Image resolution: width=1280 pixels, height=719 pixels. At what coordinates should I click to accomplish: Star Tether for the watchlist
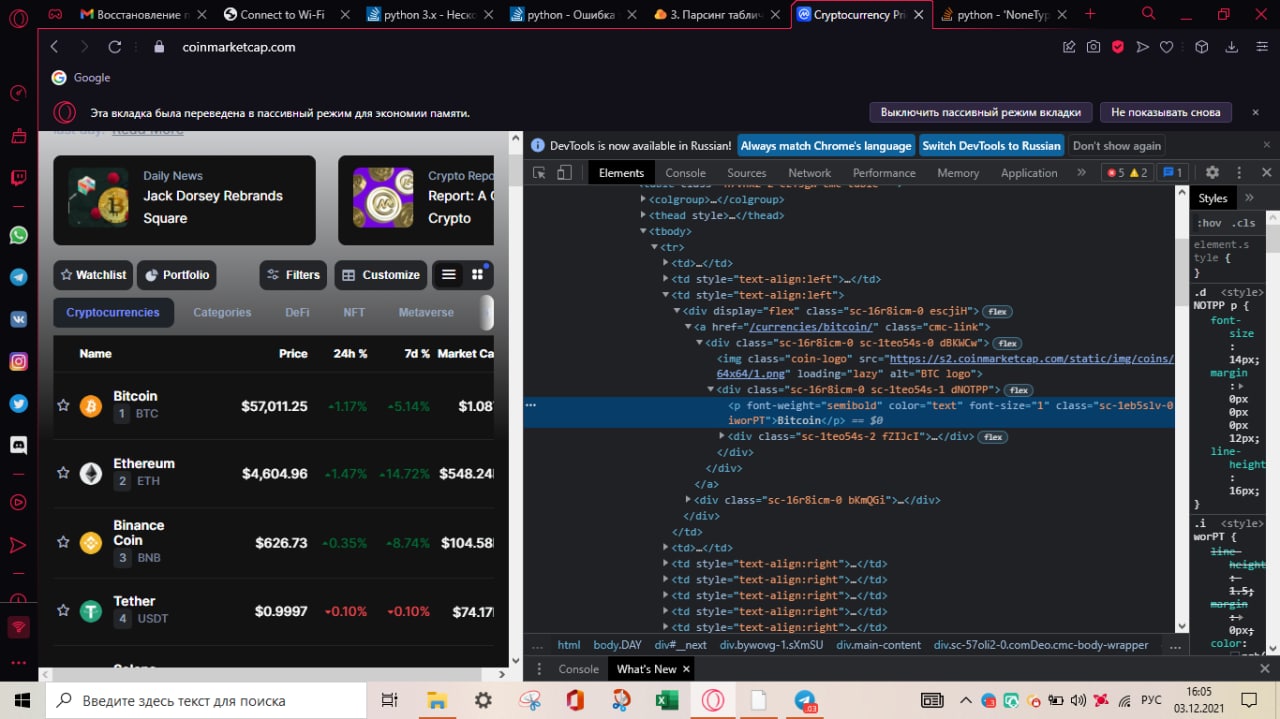click(x=63, y=610)
